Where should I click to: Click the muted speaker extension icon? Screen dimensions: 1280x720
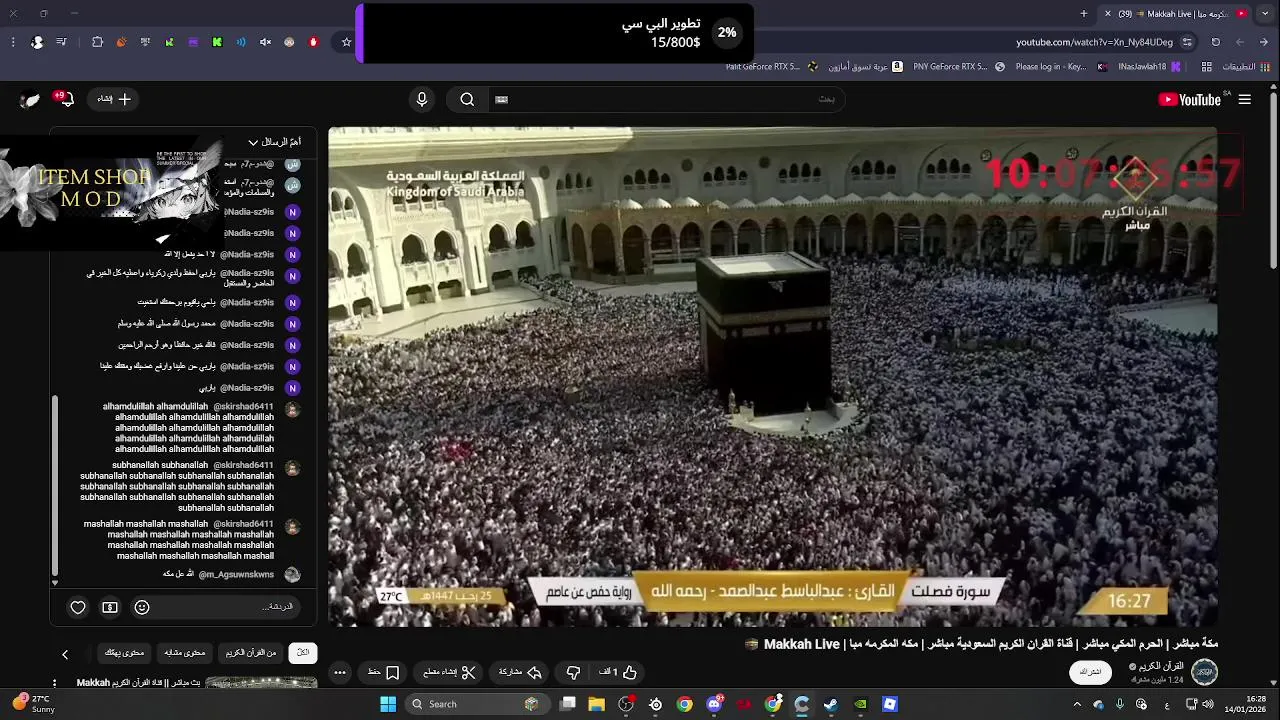coord(265,42)
